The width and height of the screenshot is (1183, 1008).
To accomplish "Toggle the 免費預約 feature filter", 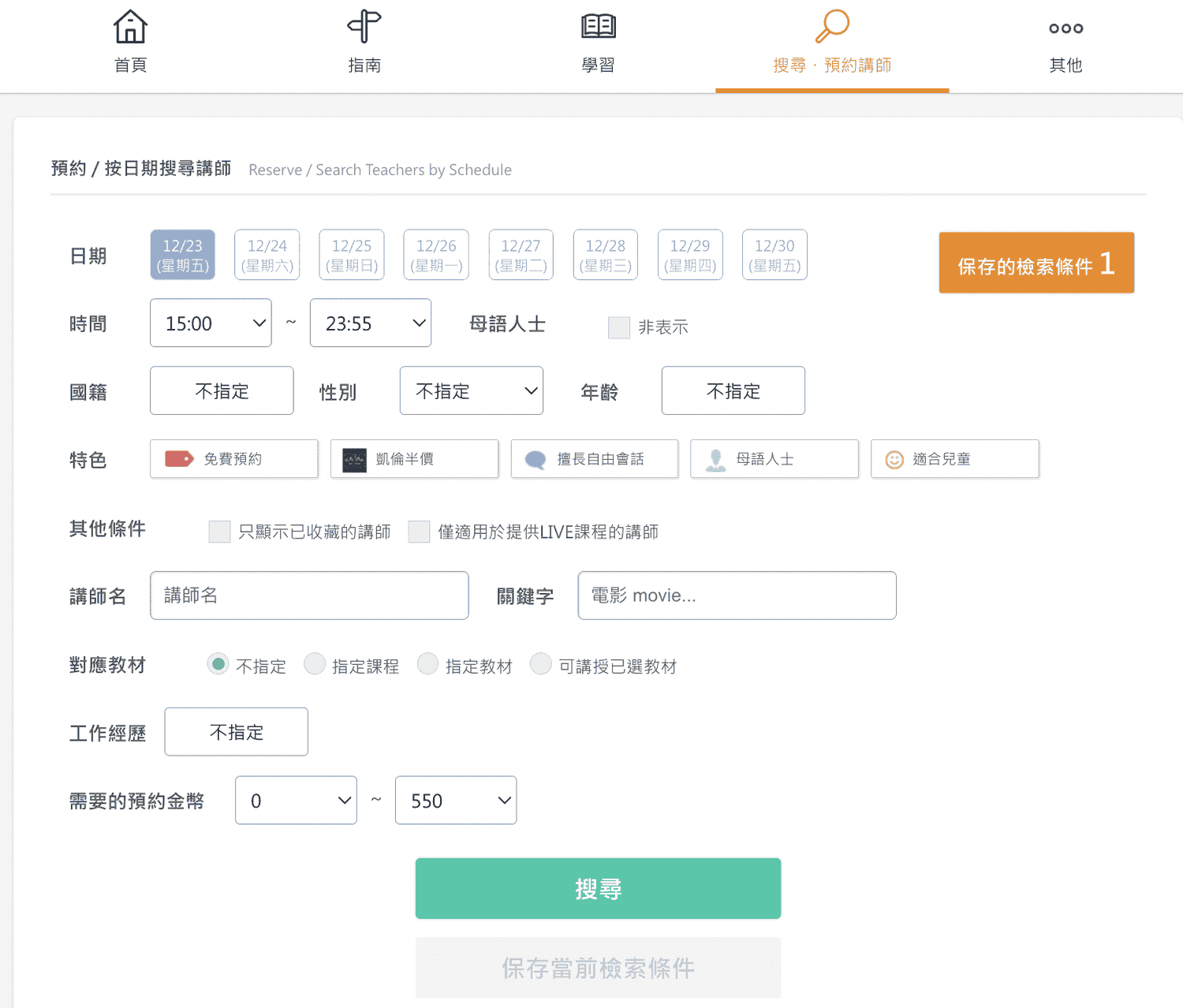I will pyautogui.click(x=234, y=459).
